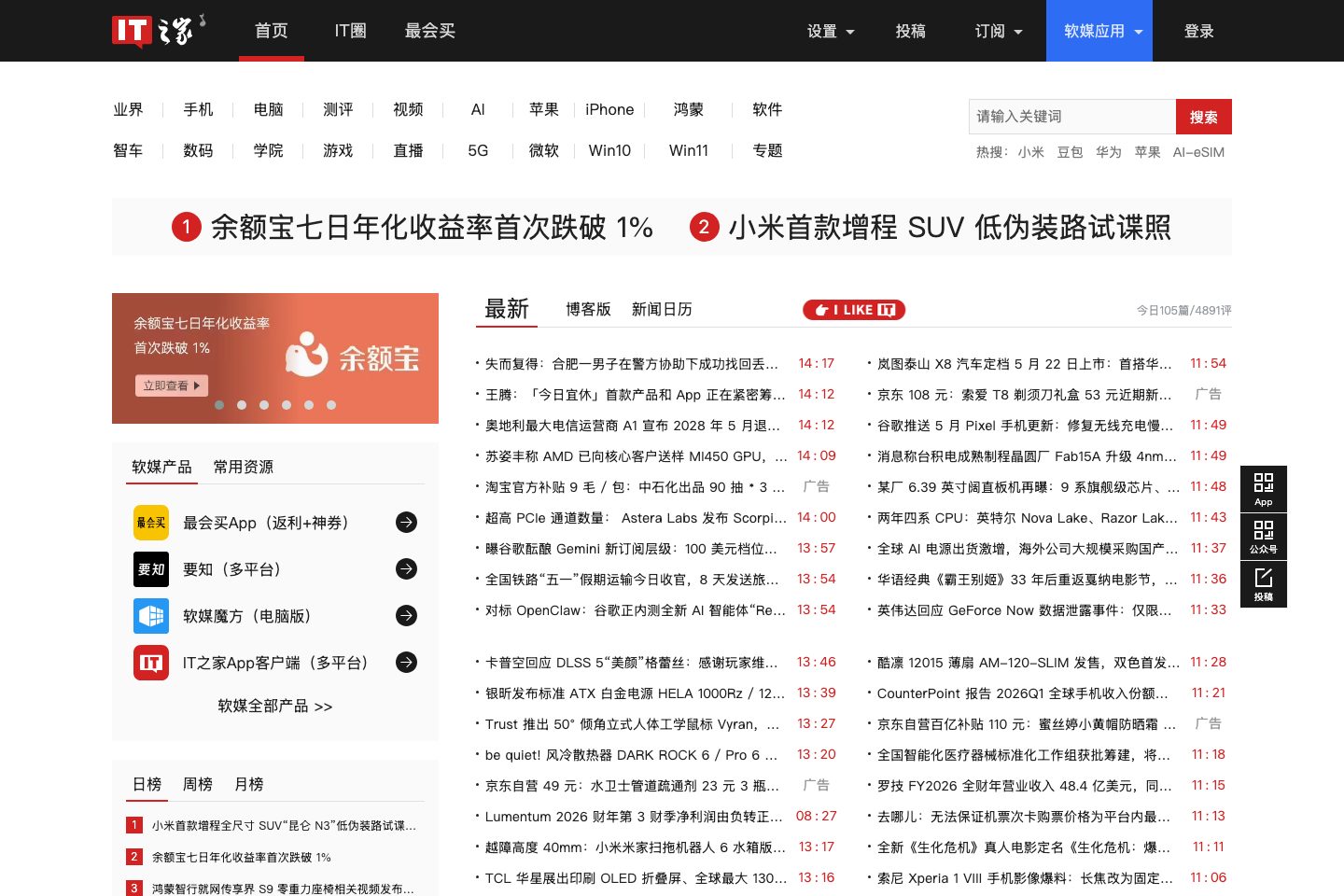
Task: Select the second carousel dot on banner
Action: [242, 405]
